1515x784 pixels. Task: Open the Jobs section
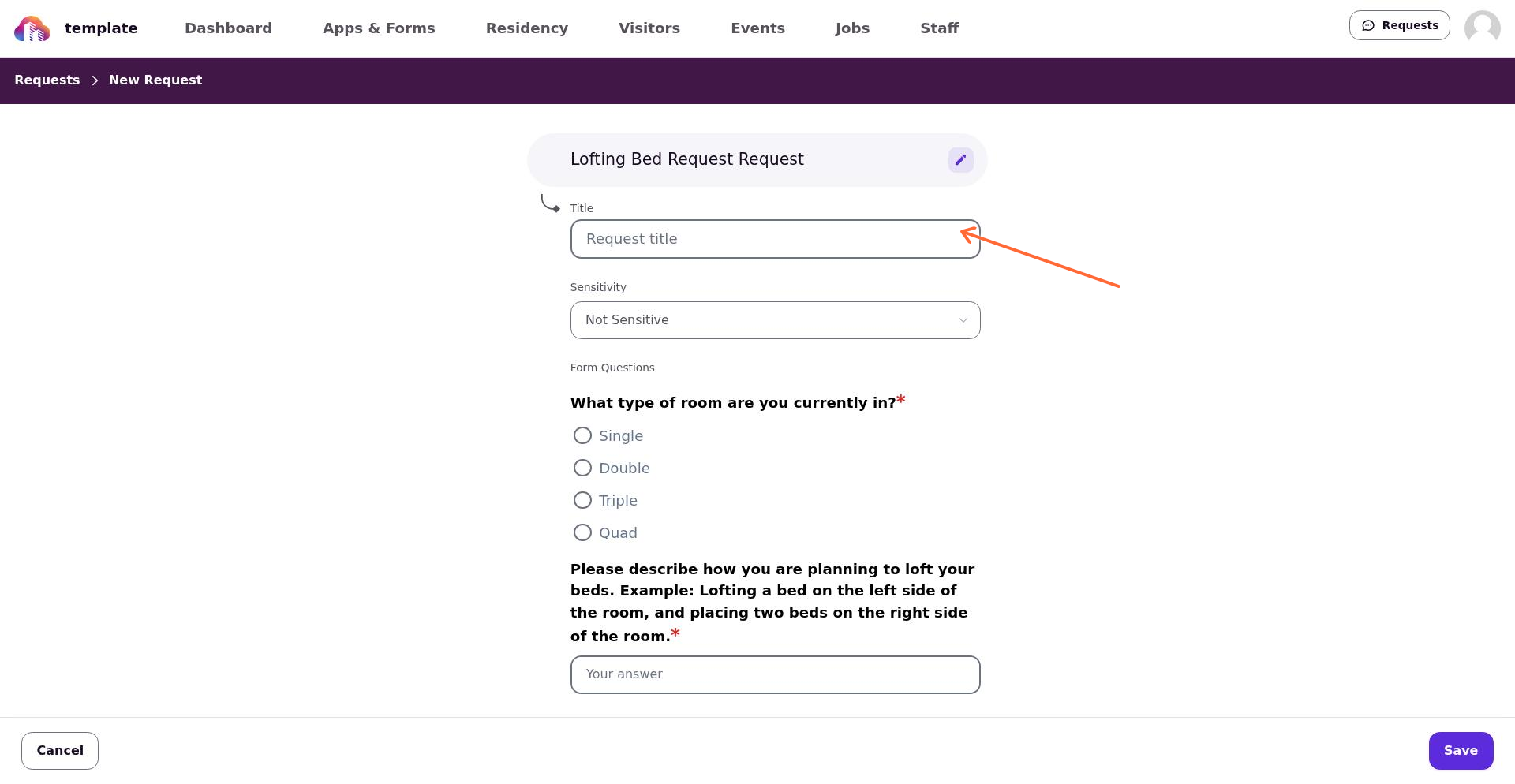[852, 28]
